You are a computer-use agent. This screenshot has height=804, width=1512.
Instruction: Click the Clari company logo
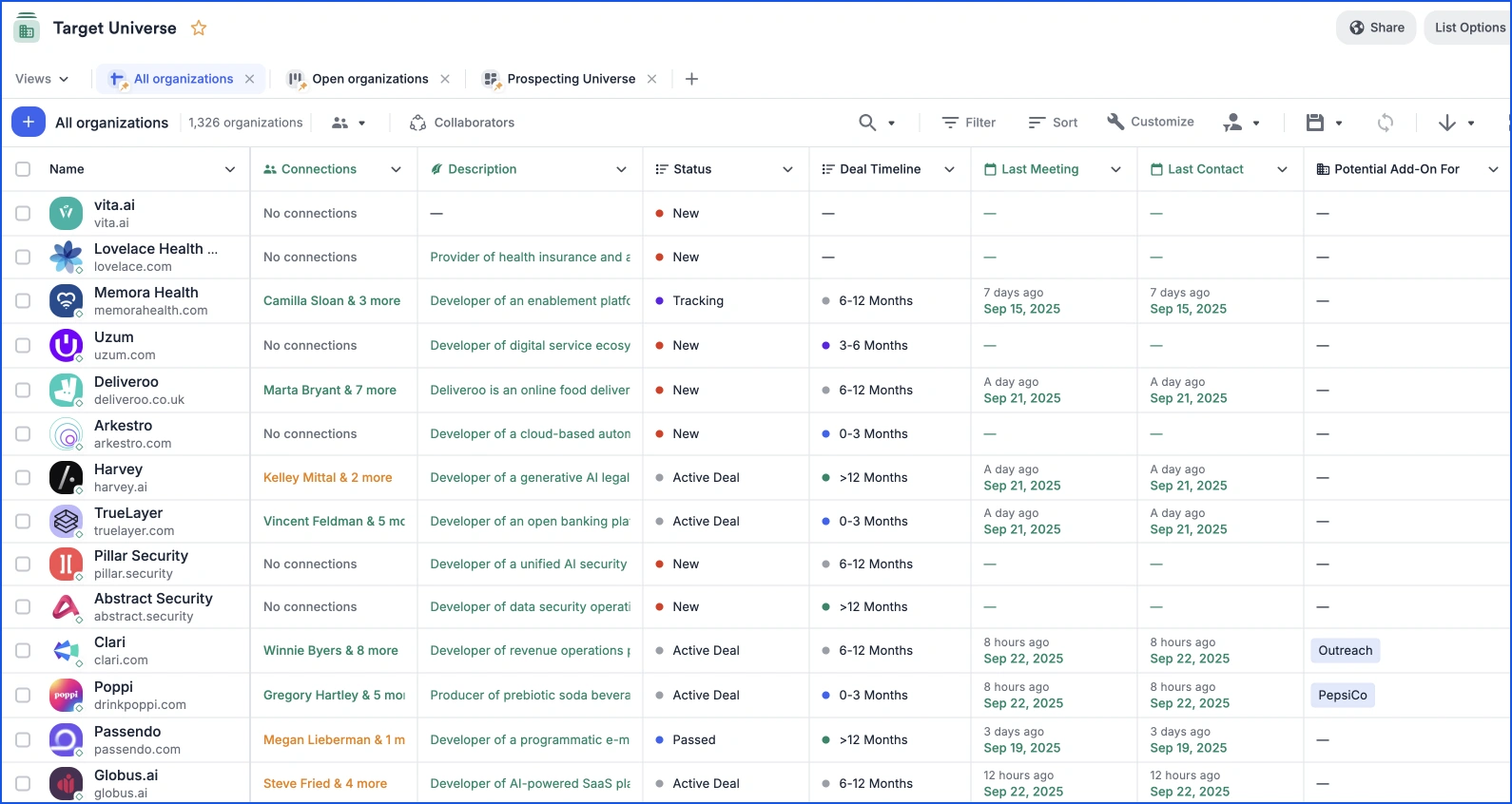(66, 650)
